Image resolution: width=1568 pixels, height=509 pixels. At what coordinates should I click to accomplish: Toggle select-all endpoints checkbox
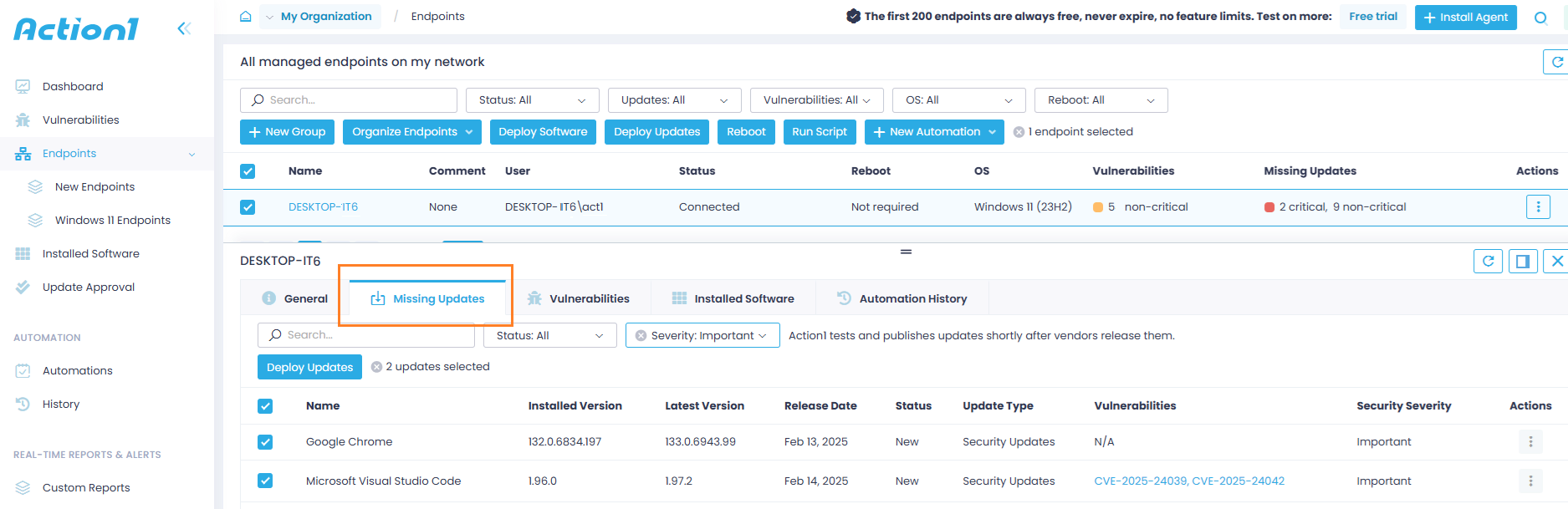pos(248,171)
